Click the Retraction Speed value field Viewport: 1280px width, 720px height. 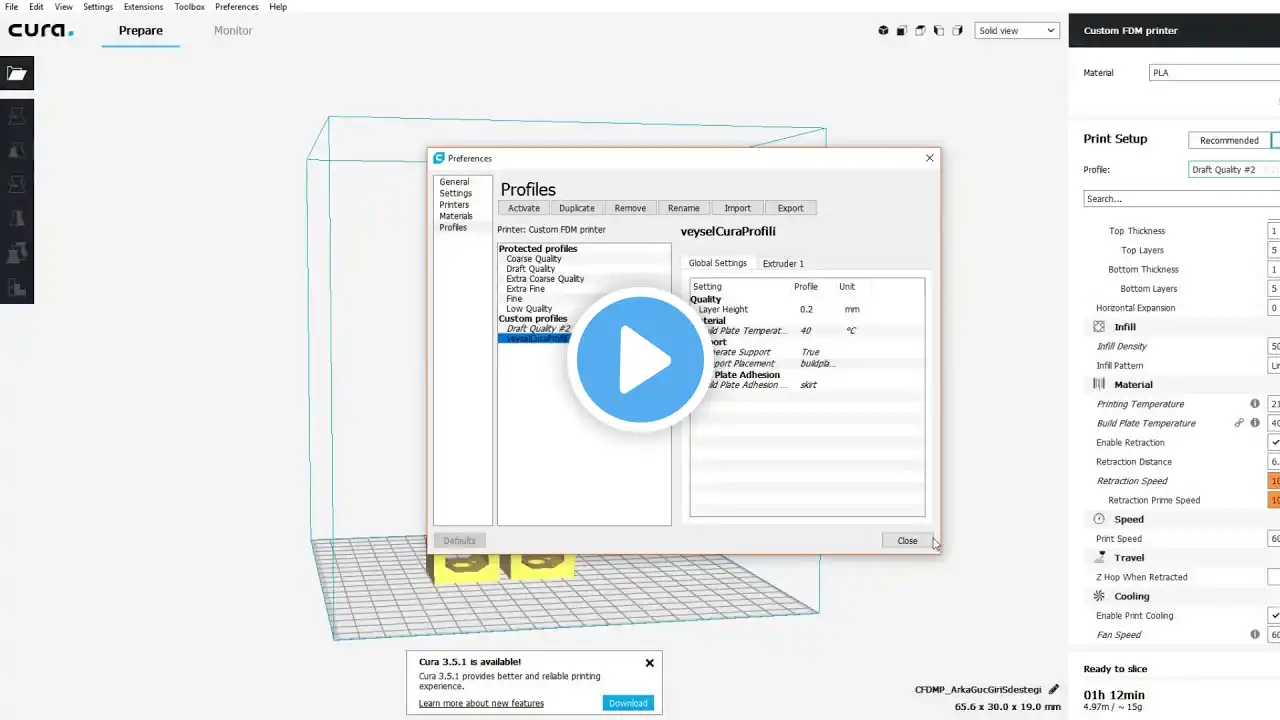click(1274, 481)
